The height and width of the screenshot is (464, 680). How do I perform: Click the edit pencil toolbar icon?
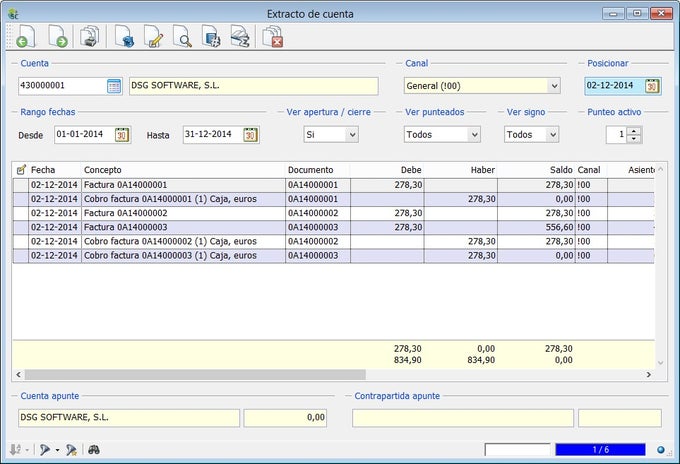coord(153,39)
